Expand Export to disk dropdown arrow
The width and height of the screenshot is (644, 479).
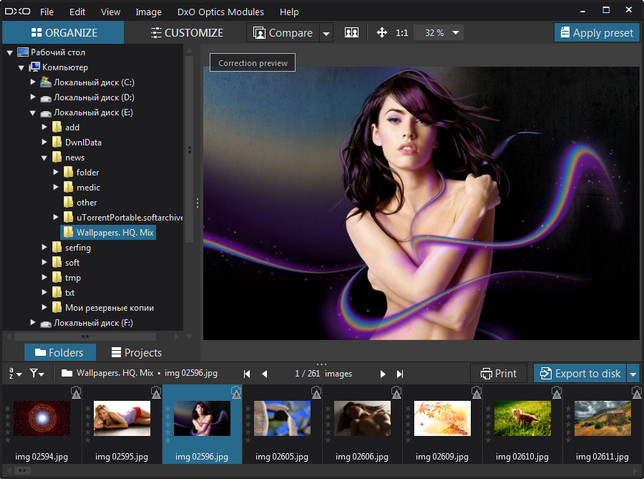pyautogui.click(x=633, y=373)
